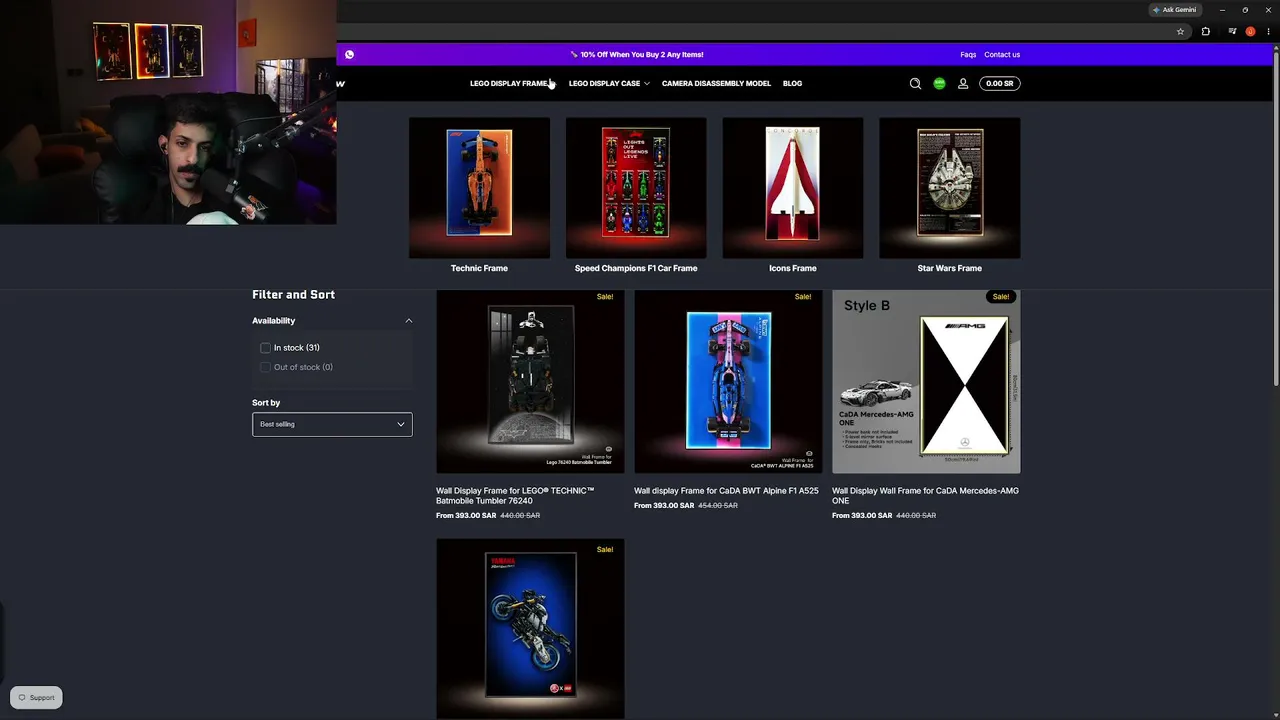The height and width of the screenshot is (720, 1280).
Task: Follow the Faqs link
Action: 968,55
